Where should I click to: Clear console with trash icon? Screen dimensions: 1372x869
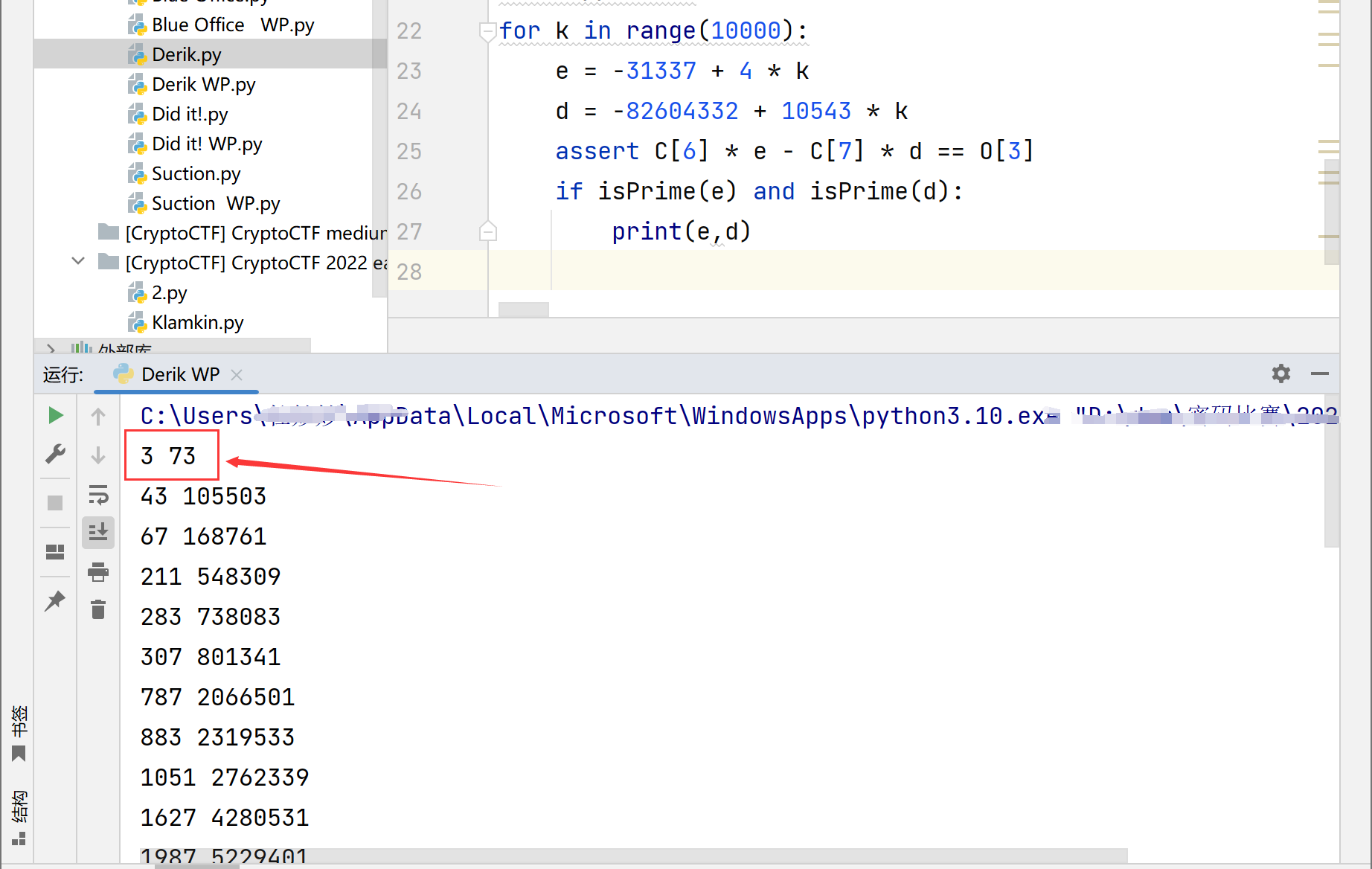(98, 610)
